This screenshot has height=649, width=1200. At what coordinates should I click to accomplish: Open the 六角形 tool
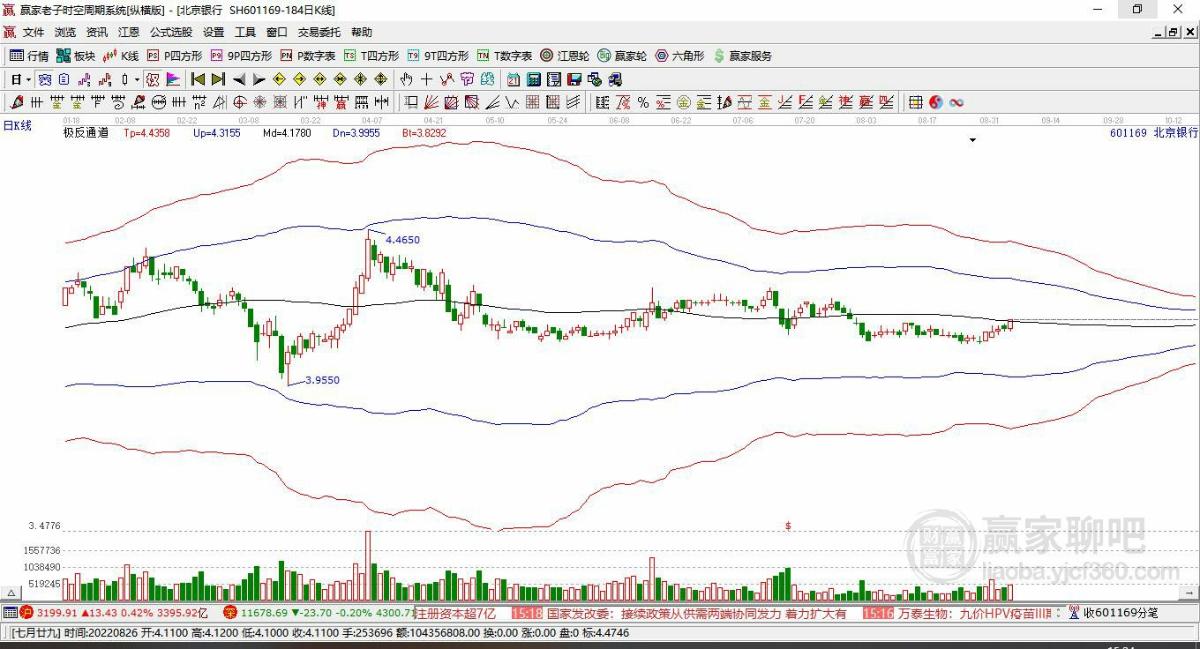pyautogui.click(x=679, y=56)
